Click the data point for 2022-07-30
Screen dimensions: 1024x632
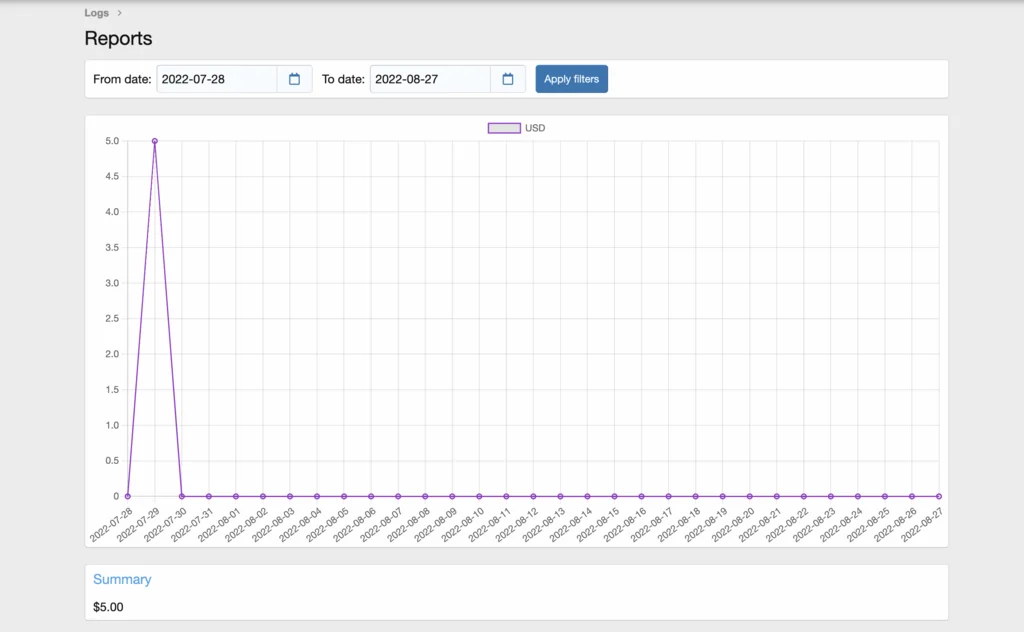182,496
